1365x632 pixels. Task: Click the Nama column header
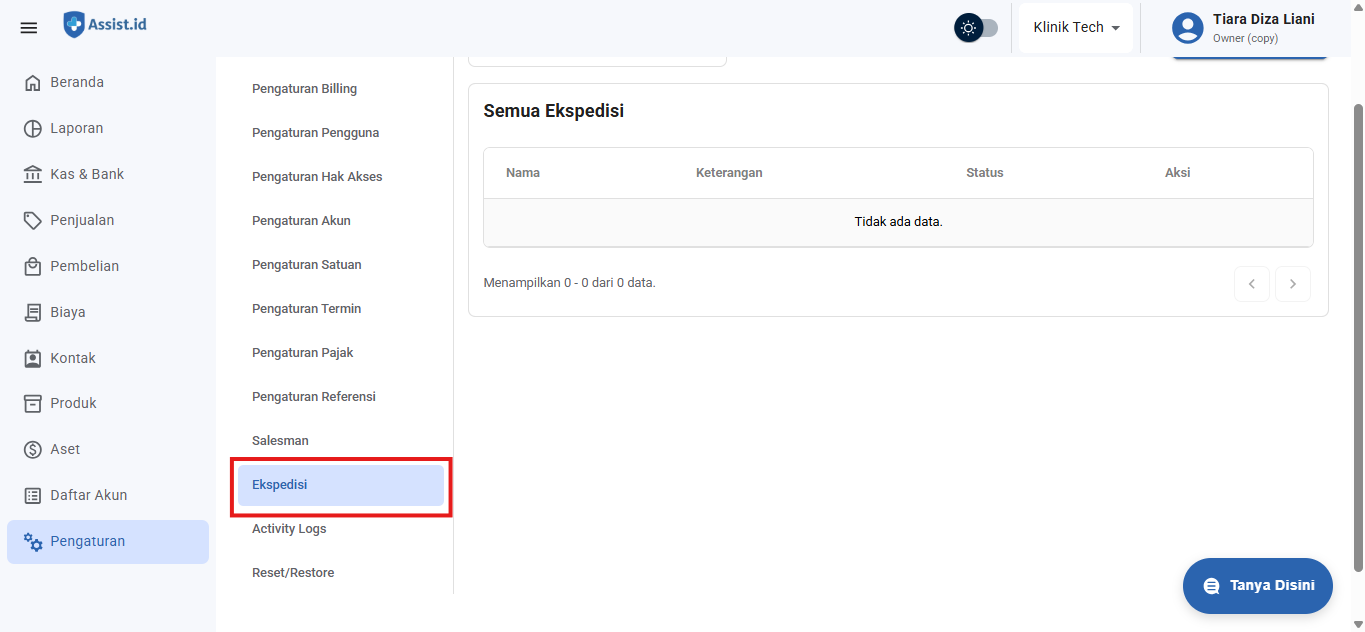point(523,173)
